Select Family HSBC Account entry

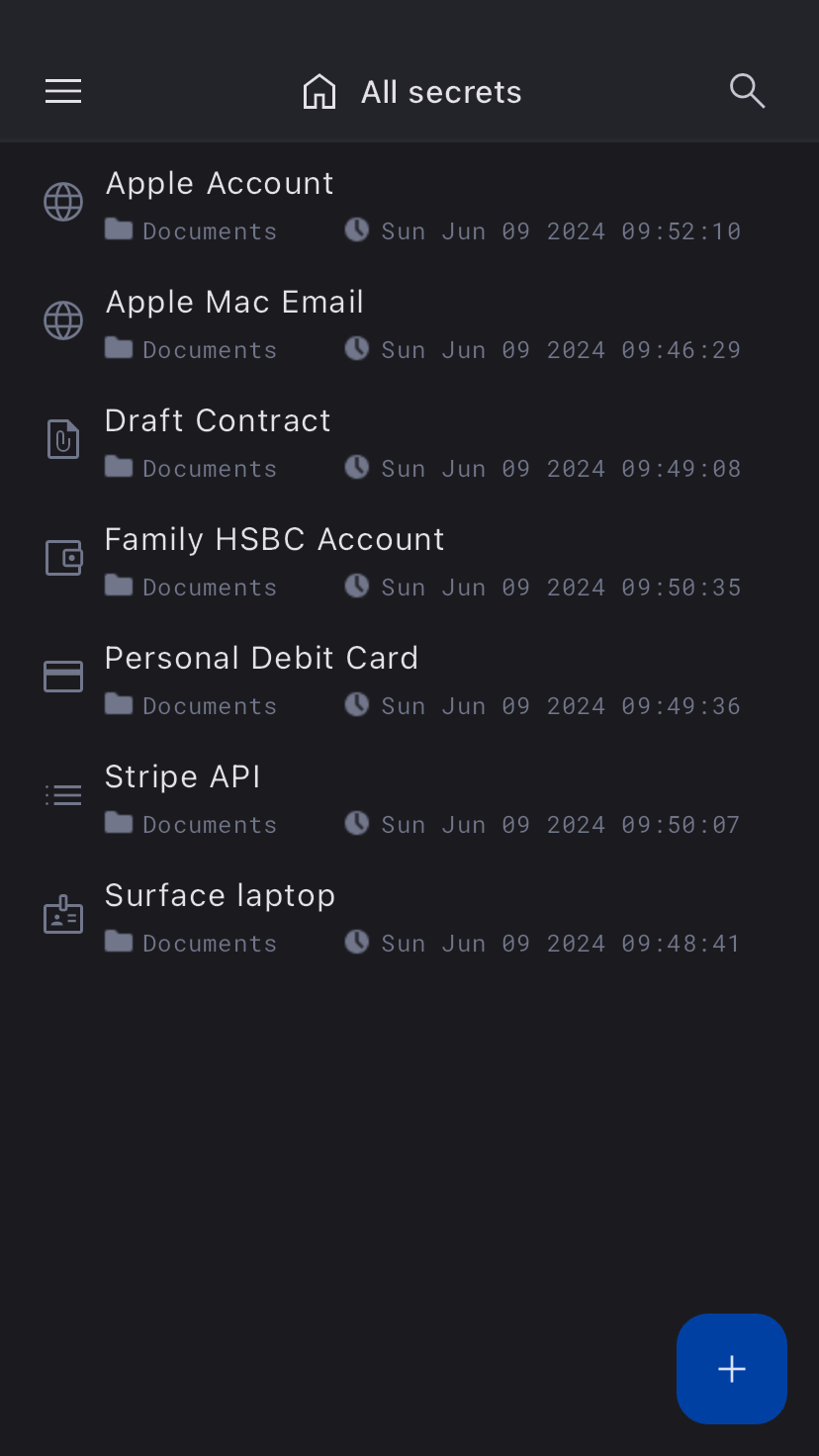click(x=274, y=540)
